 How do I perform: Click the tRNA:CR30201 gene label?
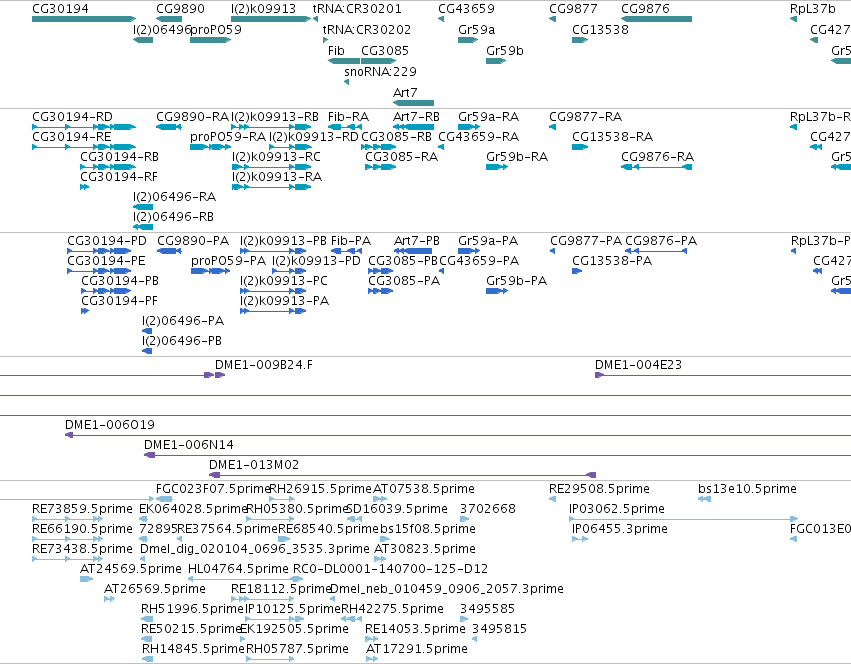pos(357,9)
